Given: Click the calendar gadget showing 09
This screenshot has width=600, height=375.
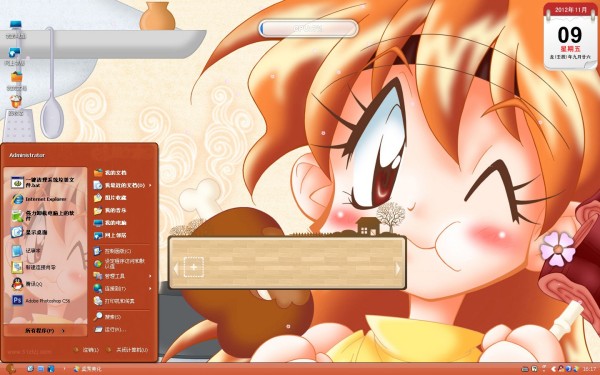Looking at the screenshot, I should coord(570,37).
